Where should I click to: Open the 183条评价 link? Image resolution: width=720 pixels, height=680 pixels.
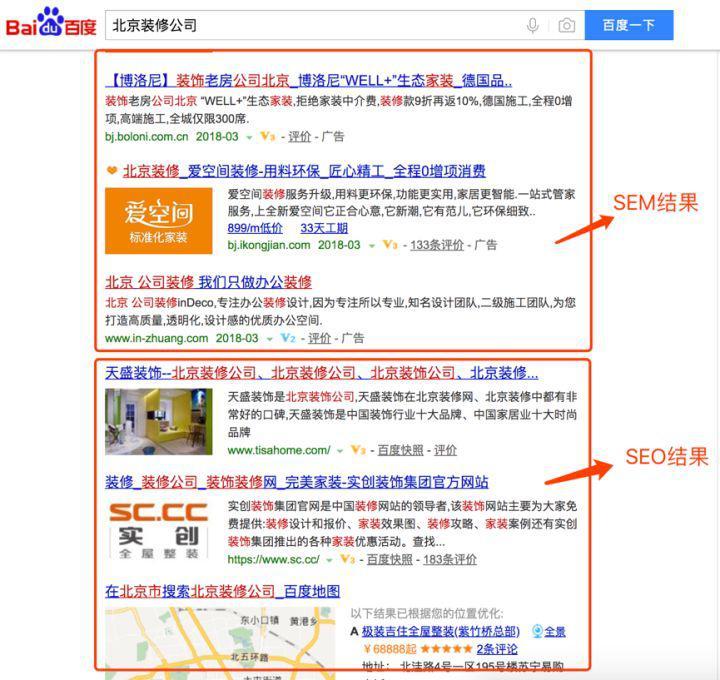coord(450,560)
